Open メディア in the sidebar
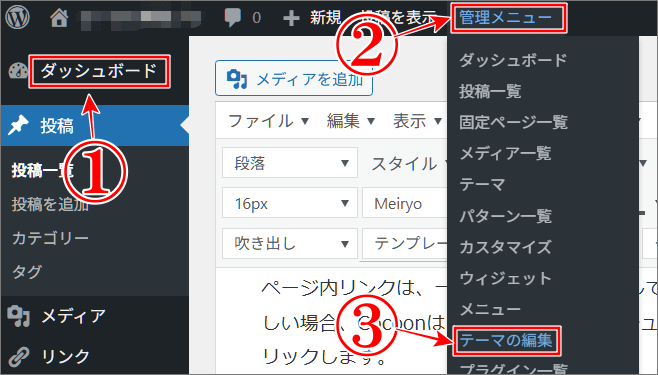This screenshot has height=375, width=658. click(73, 316)
